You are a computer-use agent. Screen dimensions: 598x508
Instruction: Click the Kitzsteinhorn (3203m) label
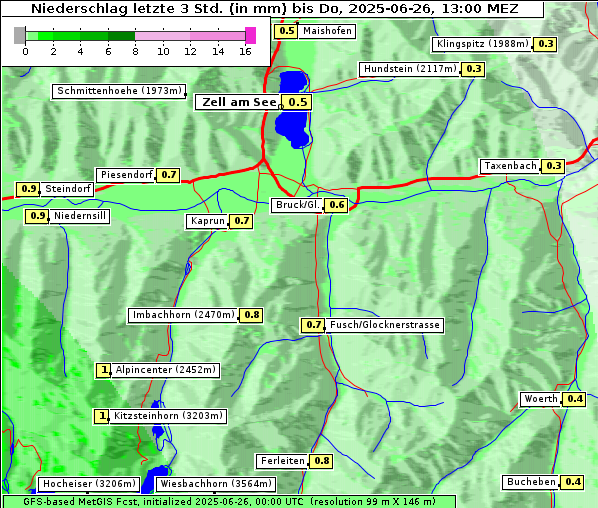click(x=168, y=416)
